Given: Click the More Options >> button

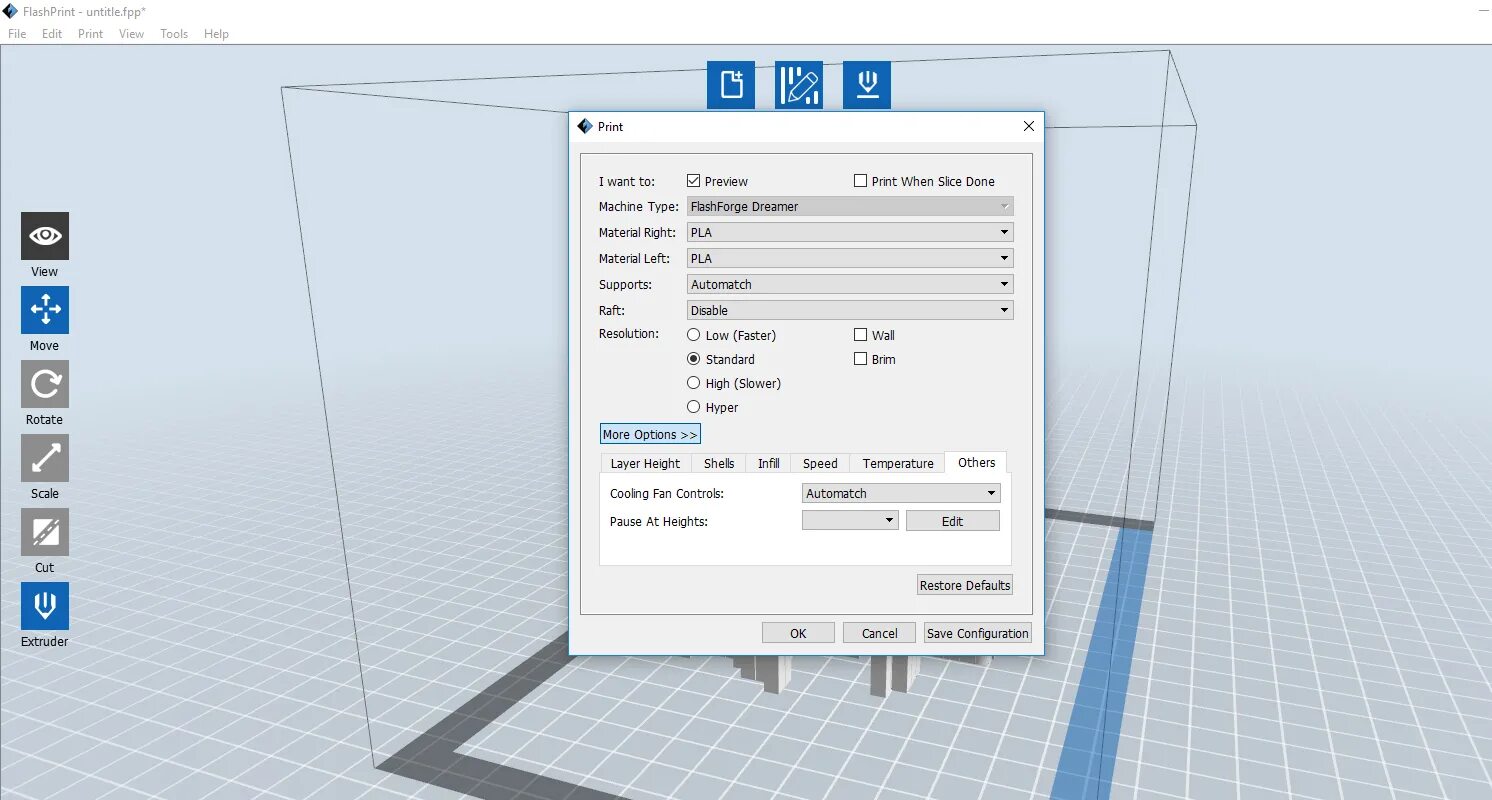Looking at the screenshot, I should (x=650, y=434).
